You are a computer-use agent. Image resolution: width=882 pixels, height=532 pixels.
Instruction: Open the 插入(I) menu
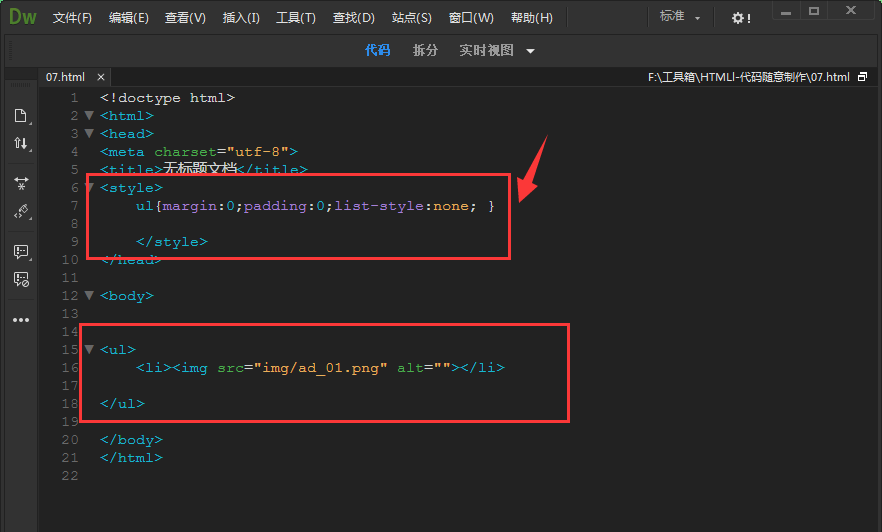[241, 18]
